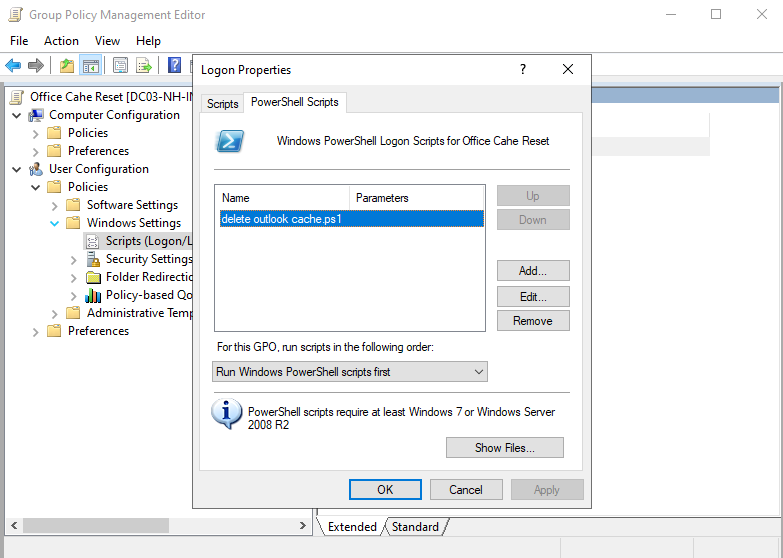This screenshot has width=783, height=558.
Task: Click the Add... button
Action: pyautogui.click(x=533, y=271)
